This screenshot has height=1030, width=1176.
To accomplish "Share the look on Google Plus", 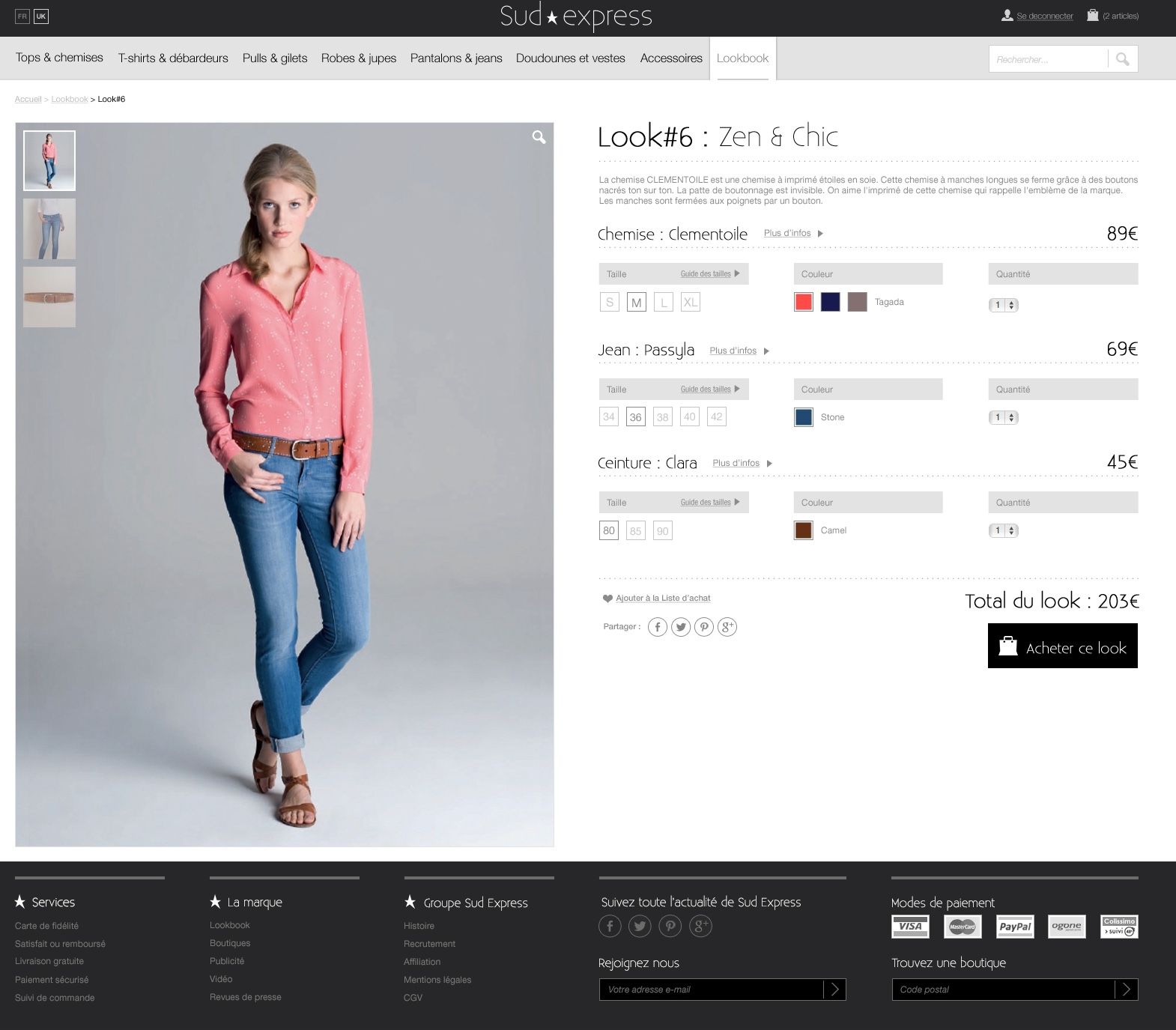I will [727, 627].
